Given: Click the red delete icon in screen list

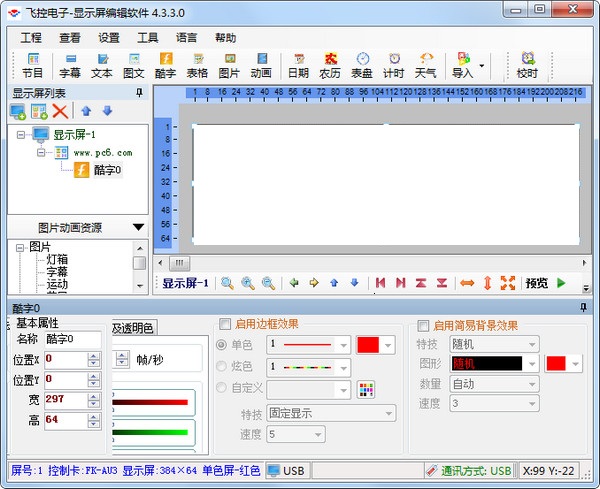Looking at the screenshot, I should click(61, 111).
